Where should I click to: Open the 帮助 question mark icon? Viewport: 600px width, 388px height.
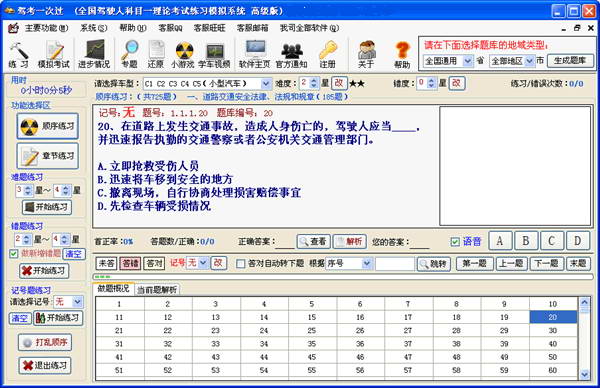(402, 54)
